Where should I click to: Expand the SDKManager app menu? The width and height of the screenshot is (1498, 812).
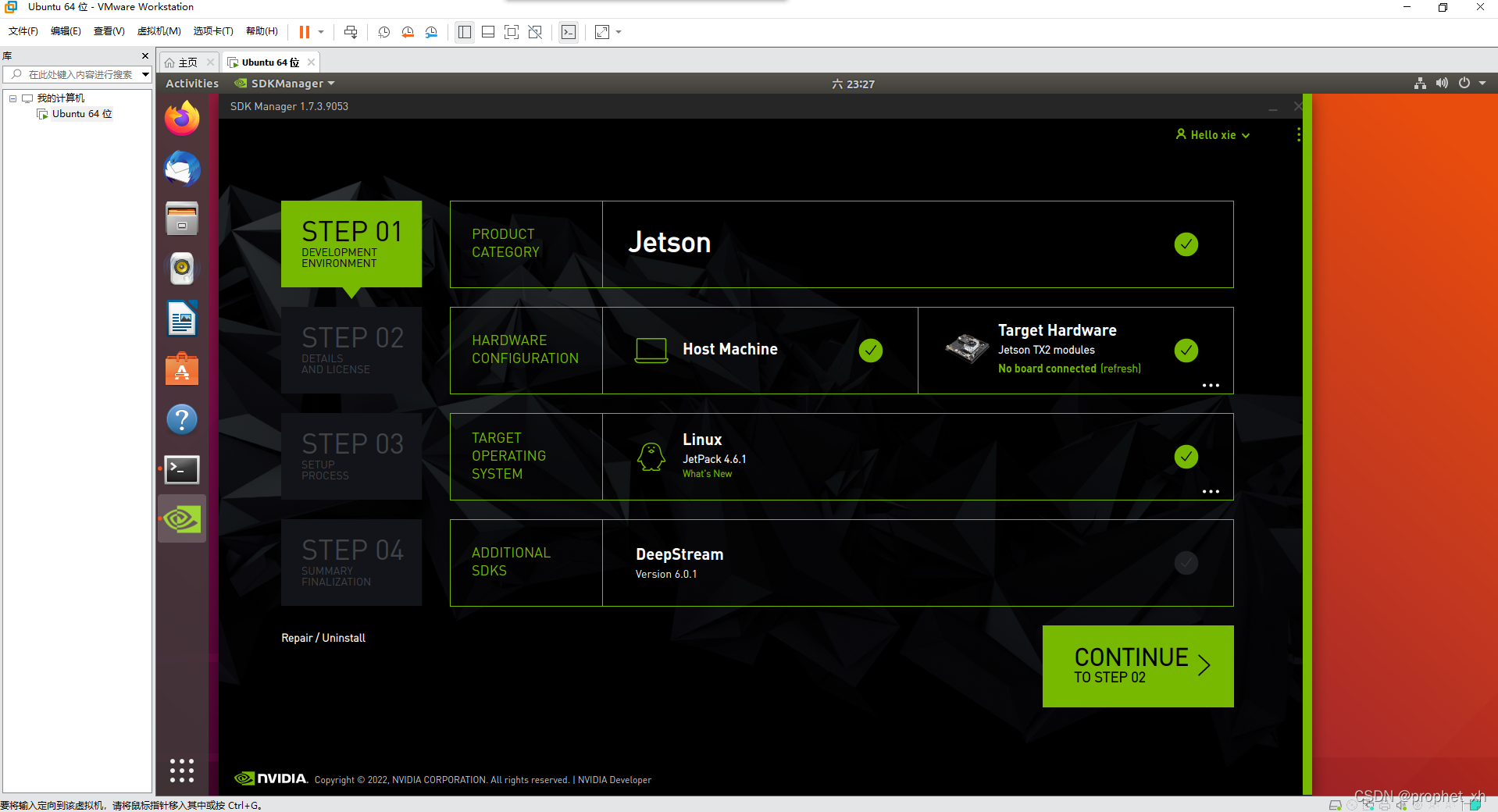(x=285, y=84)
